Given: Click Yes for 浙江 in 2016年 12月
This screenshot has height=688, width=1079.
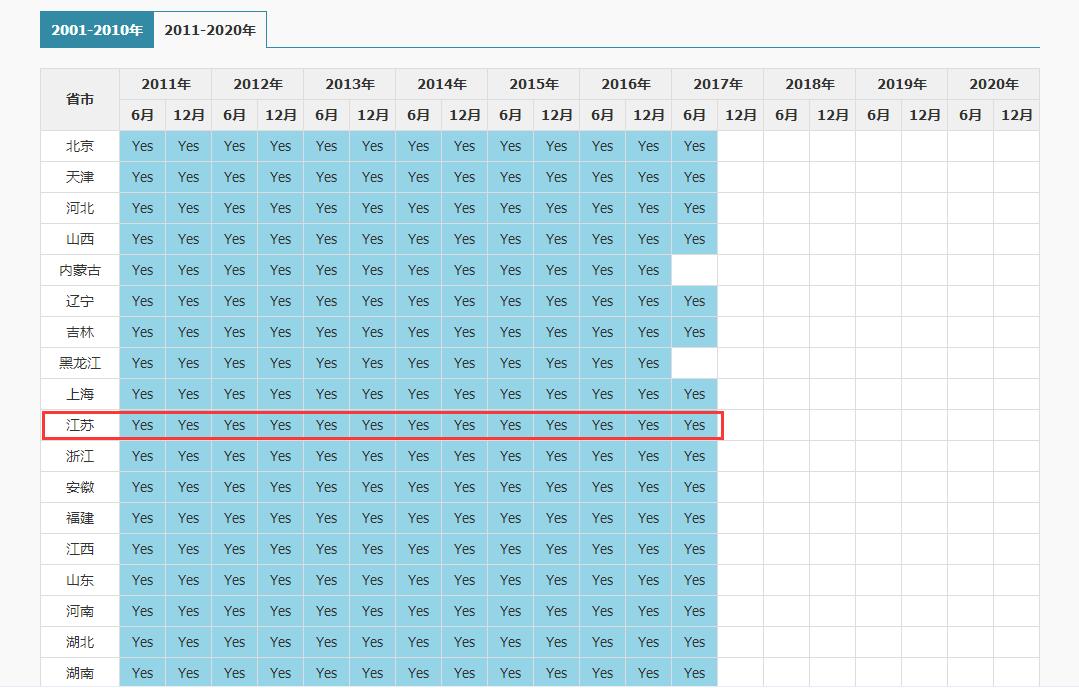Looking at the screenshot, I should [x=649, y=456].
